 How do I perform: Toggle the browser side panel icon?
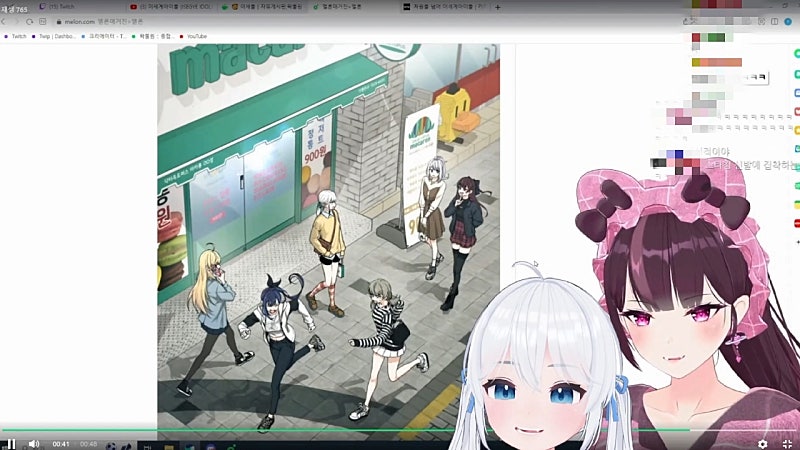point(774,21)
